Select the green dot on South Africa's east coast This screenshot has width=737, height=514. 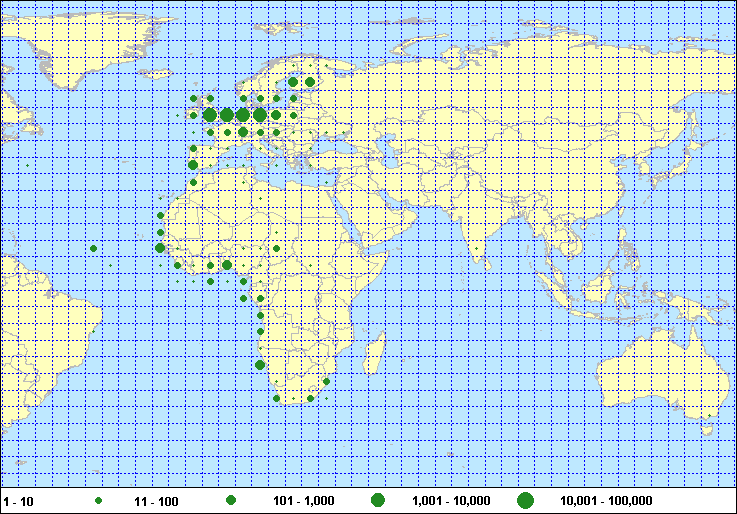click(x=326, y=382)
